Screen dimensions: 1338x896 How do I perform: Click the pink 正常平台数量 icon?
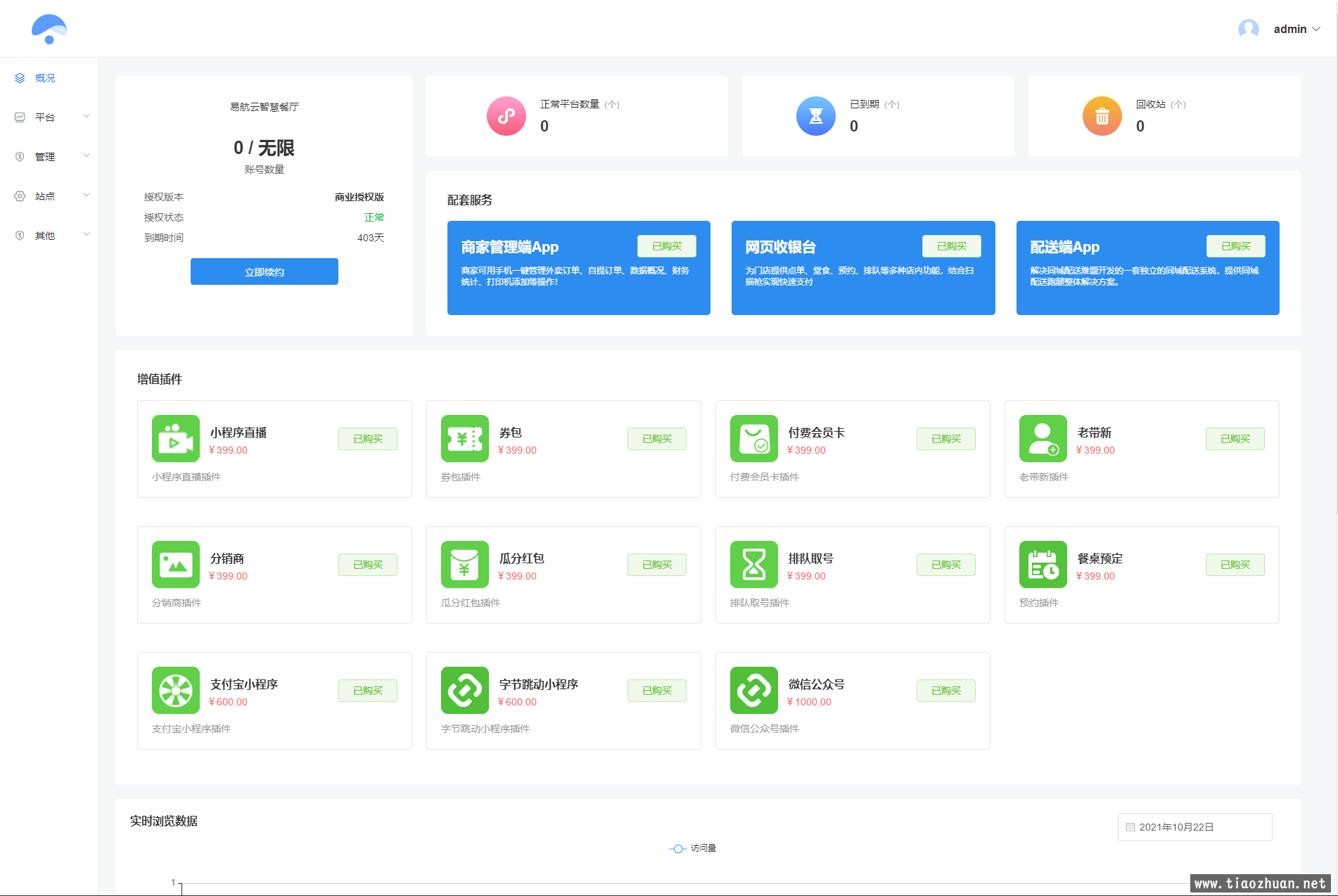click(x=506, y=116)
